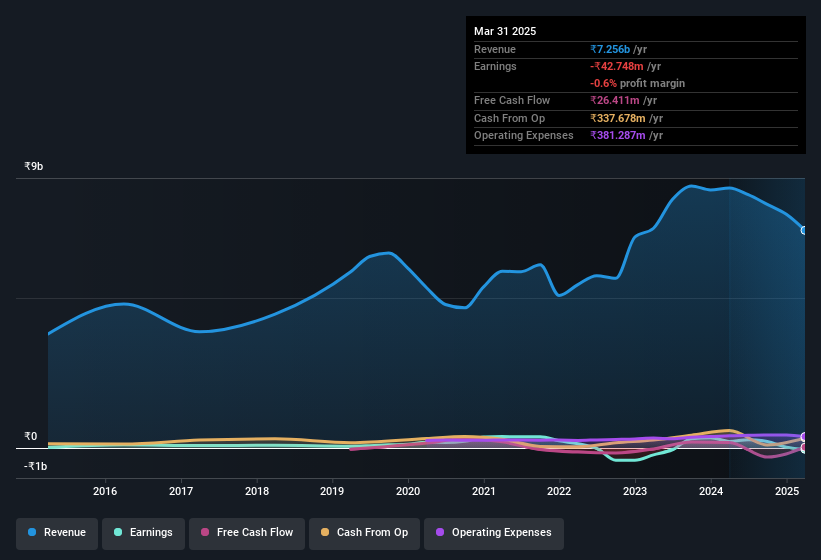
Task: Toggle the Cash From Op legend button
Action: [364, 534]
